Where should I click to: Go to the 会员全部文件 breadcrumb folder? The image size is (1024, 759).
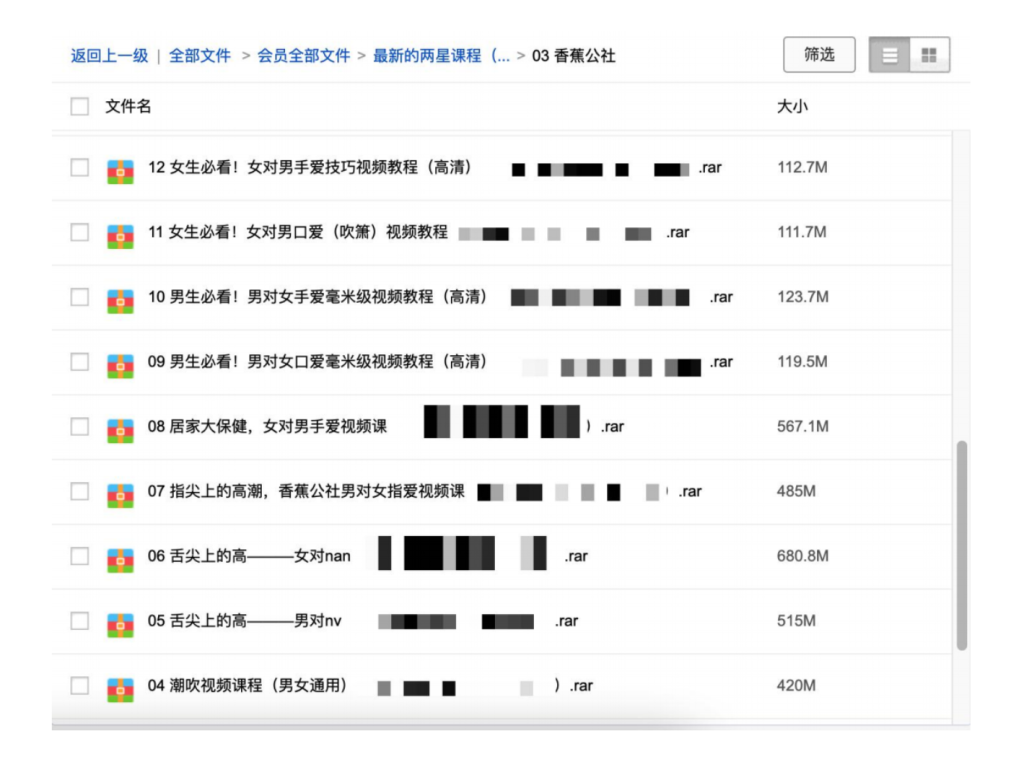coord(304,56)
